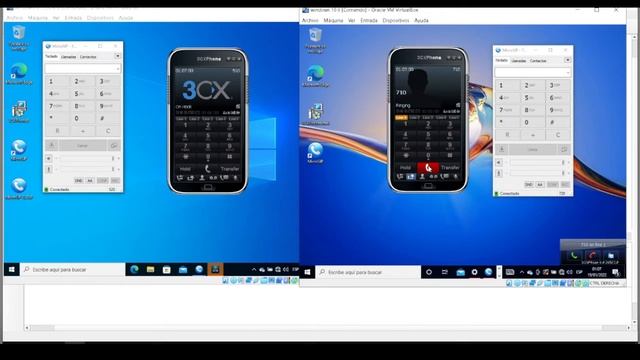Mute microphone in left MicroSIP
The width and height of the screenshot is (640, 360).
49,169
